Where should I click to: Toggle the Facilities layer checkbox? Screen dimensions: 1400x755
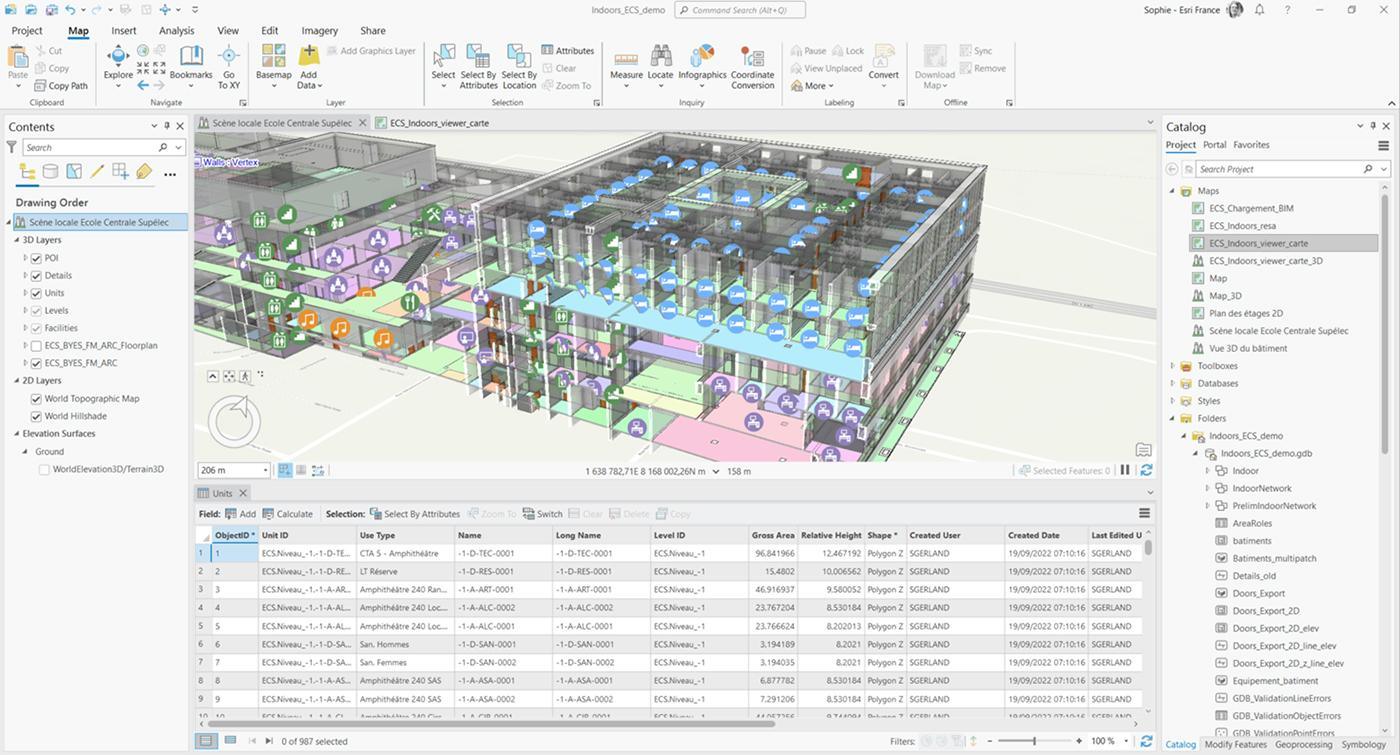click(36, 328)
